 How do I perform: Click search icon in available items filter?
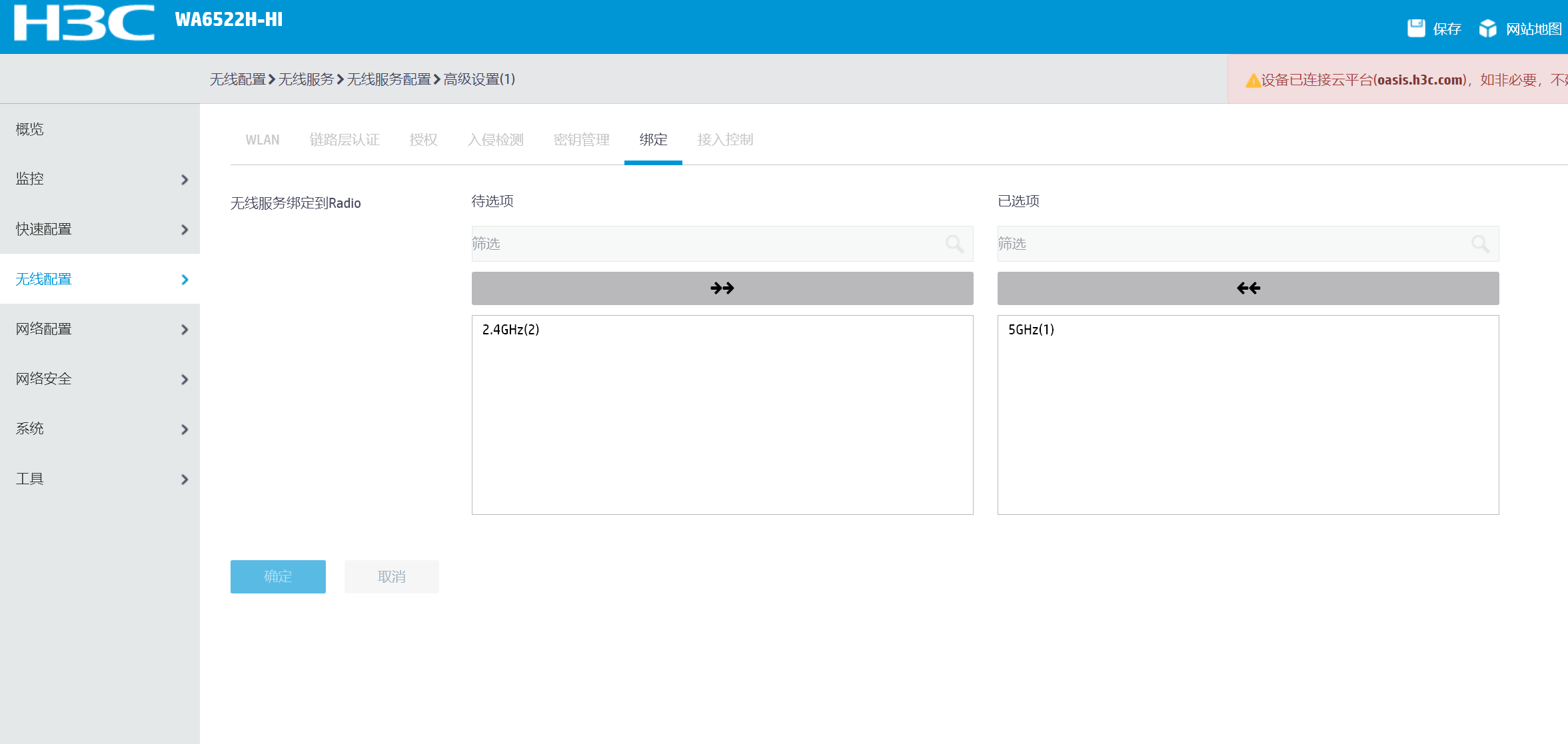click(954, 244)
